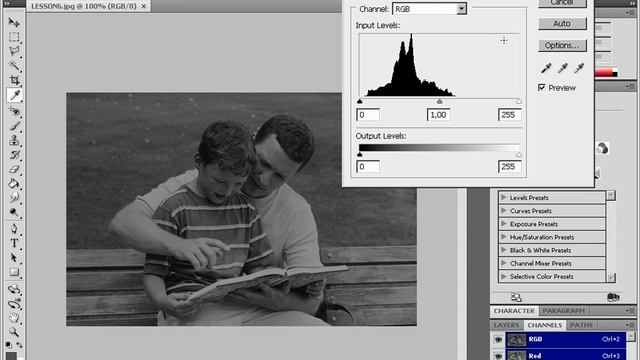Expand Selective Color Presets

pos(504,276)
